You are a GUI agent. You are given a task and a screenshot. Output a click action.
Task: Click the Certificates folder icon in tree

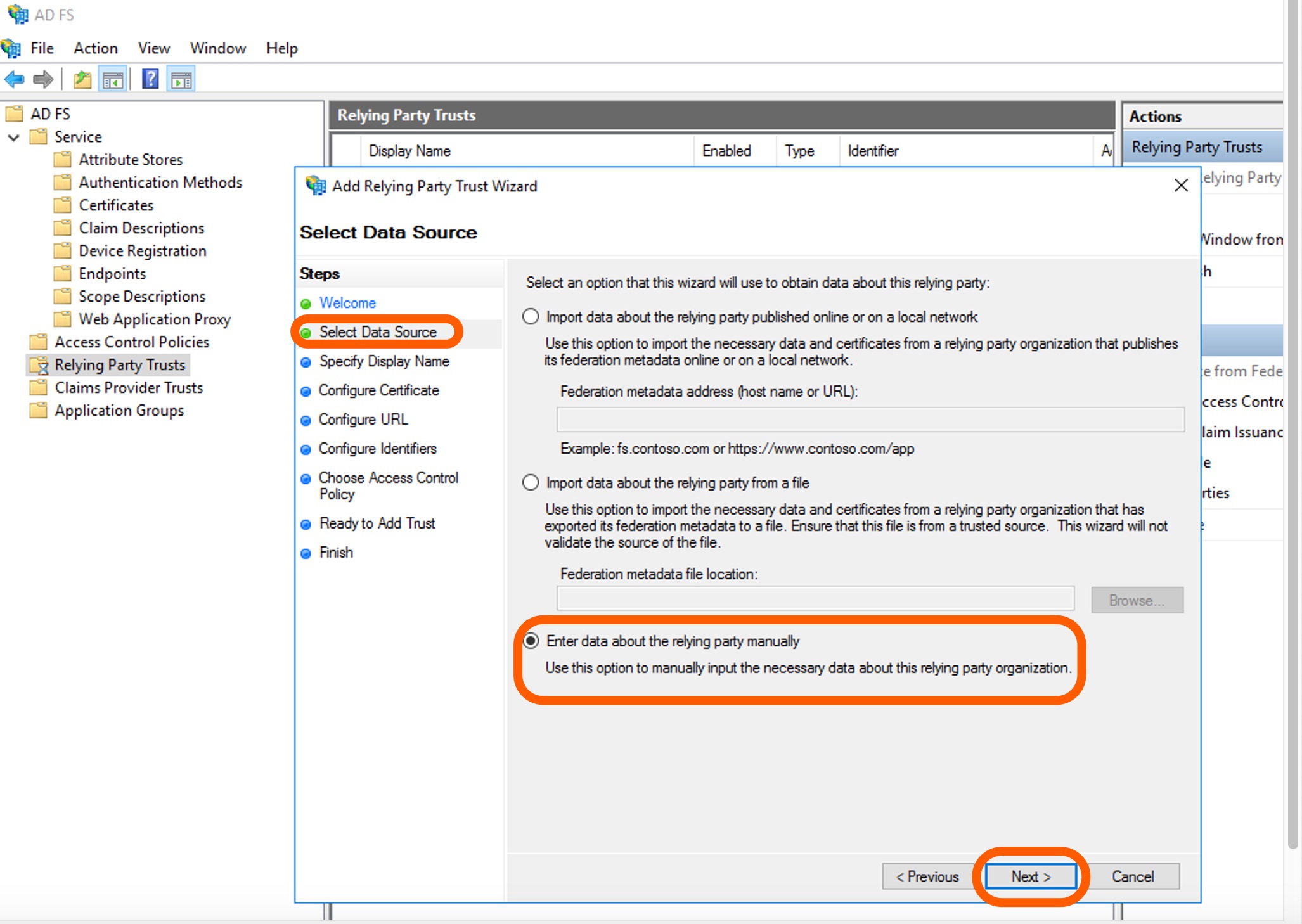pos(62,205)
